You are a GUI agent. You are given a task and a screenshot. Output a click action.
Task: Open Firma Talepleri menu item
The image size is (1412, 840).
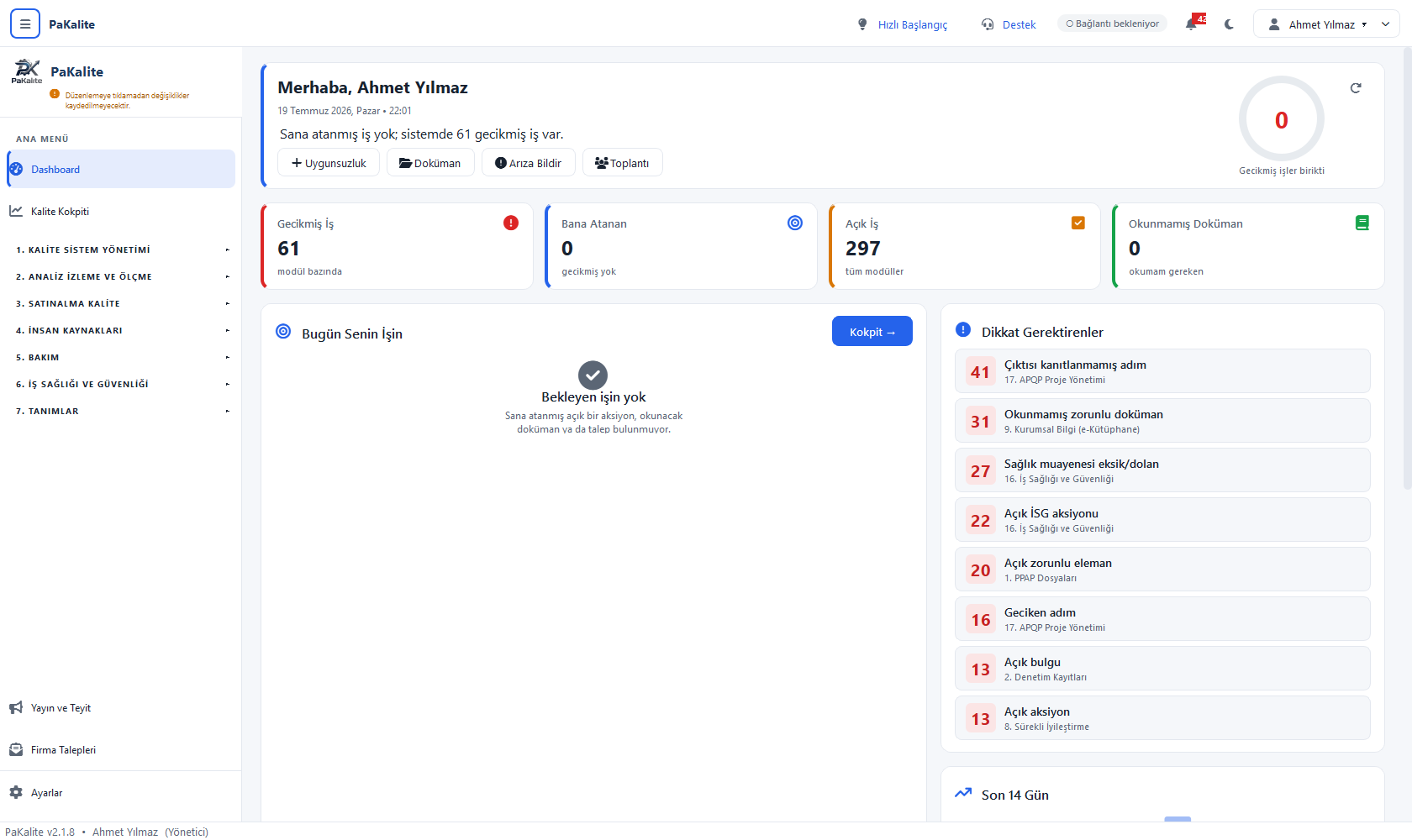(121, 749)
